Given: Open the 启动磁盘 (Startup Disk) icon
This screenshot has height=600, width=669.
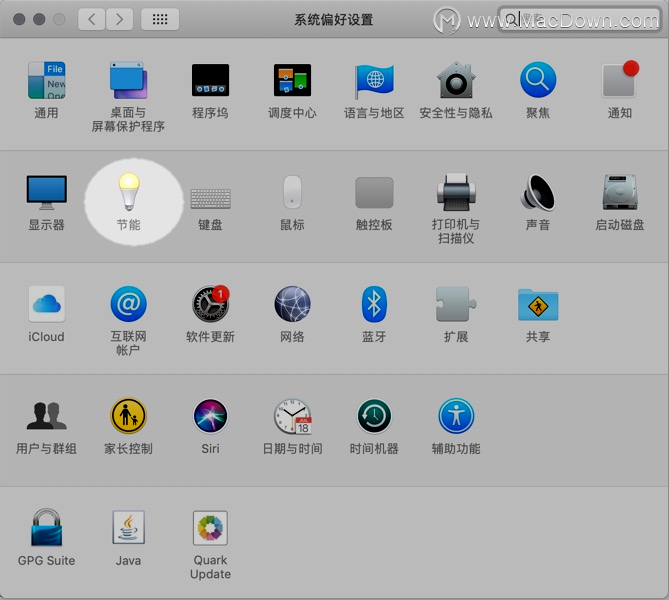Looking at the screenshot, I should [620, 192].
